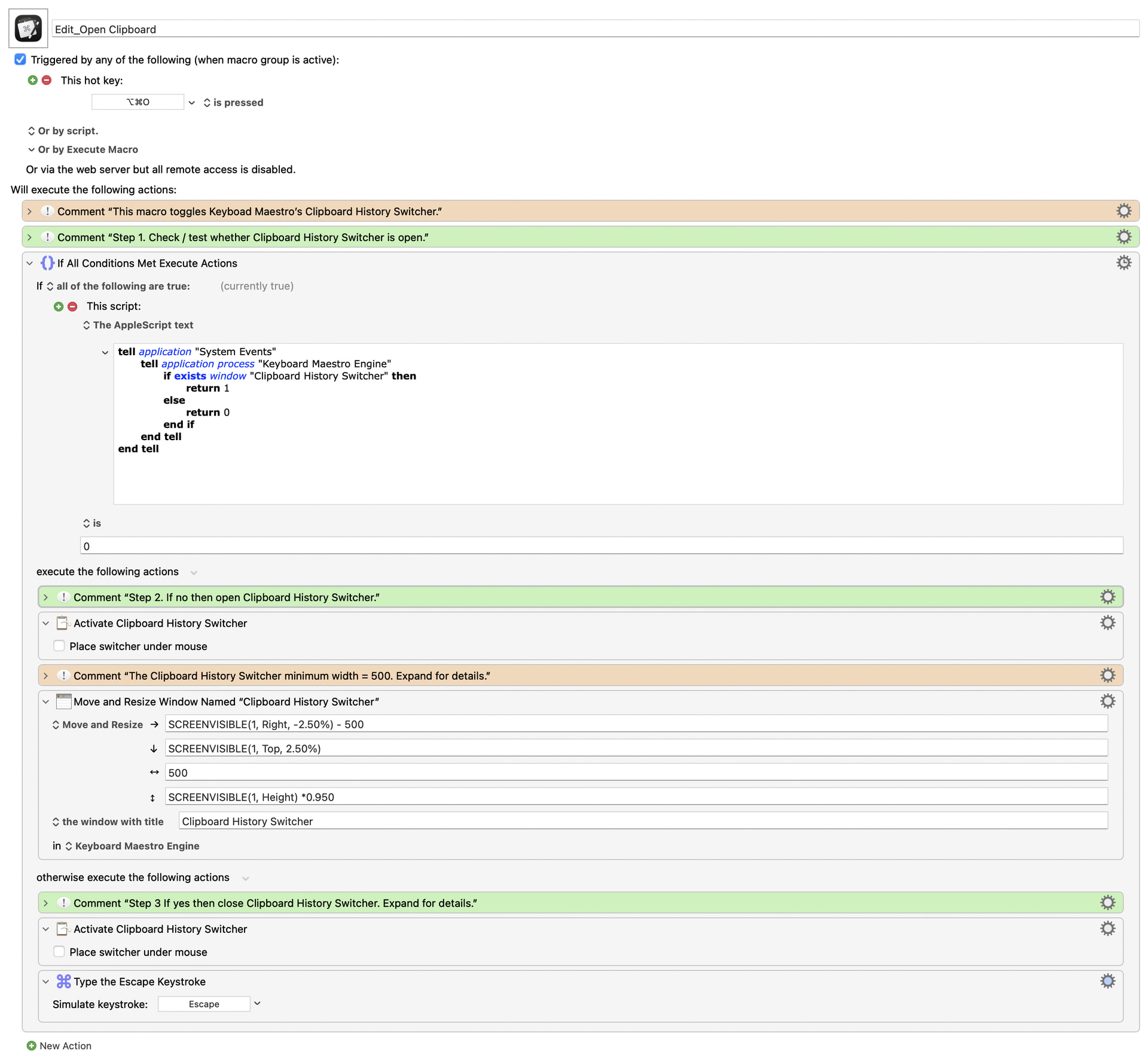Remove hot key trigger with red minus
The width and height of the screenshot is (1148, 1059).
(x=47, y=80)
